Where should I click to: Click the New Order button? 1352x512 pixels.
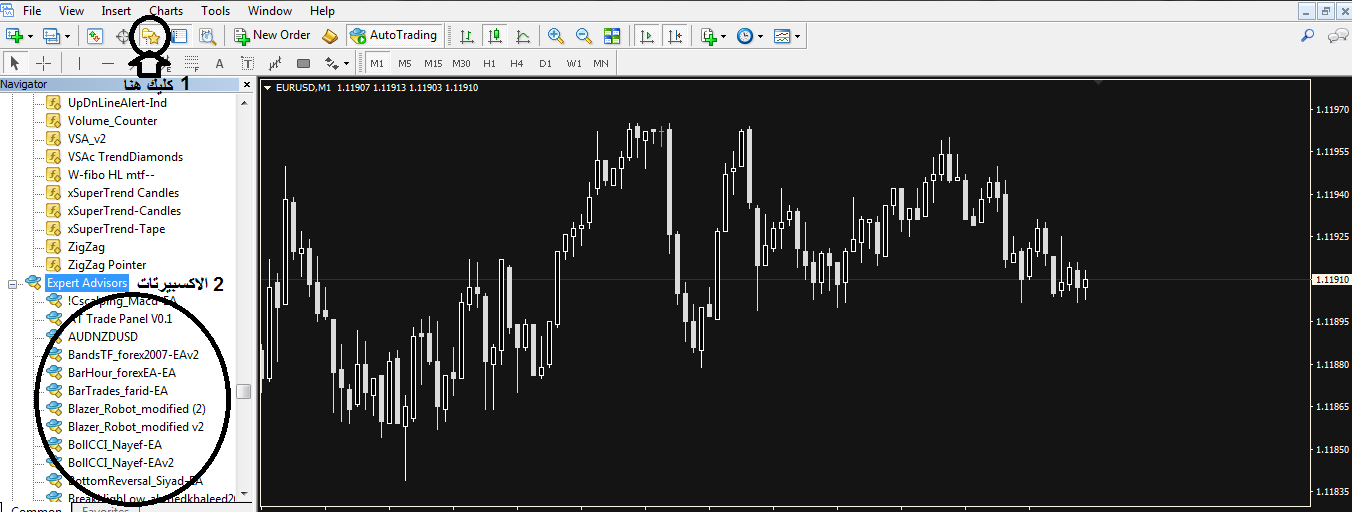(272, 36)
